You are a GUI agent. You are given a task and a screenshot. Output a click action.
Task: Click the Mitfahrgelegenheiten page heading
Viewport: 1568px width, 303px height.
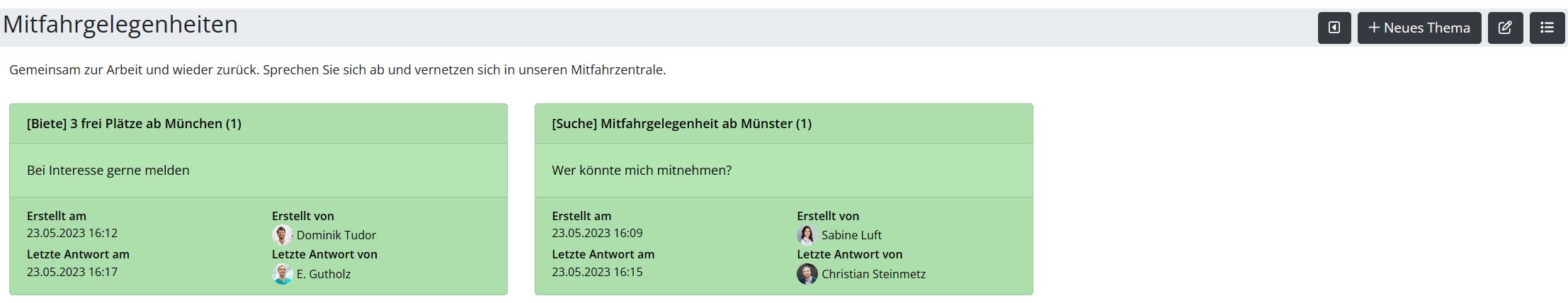(120, 25)
